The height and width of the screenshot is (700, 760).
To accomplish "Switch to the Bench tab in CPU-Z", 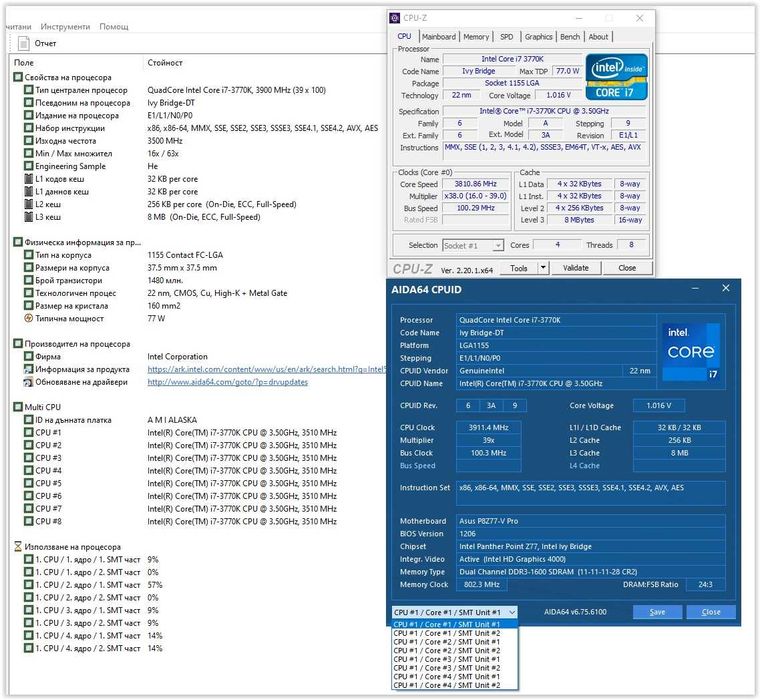I will coord(570,37).
